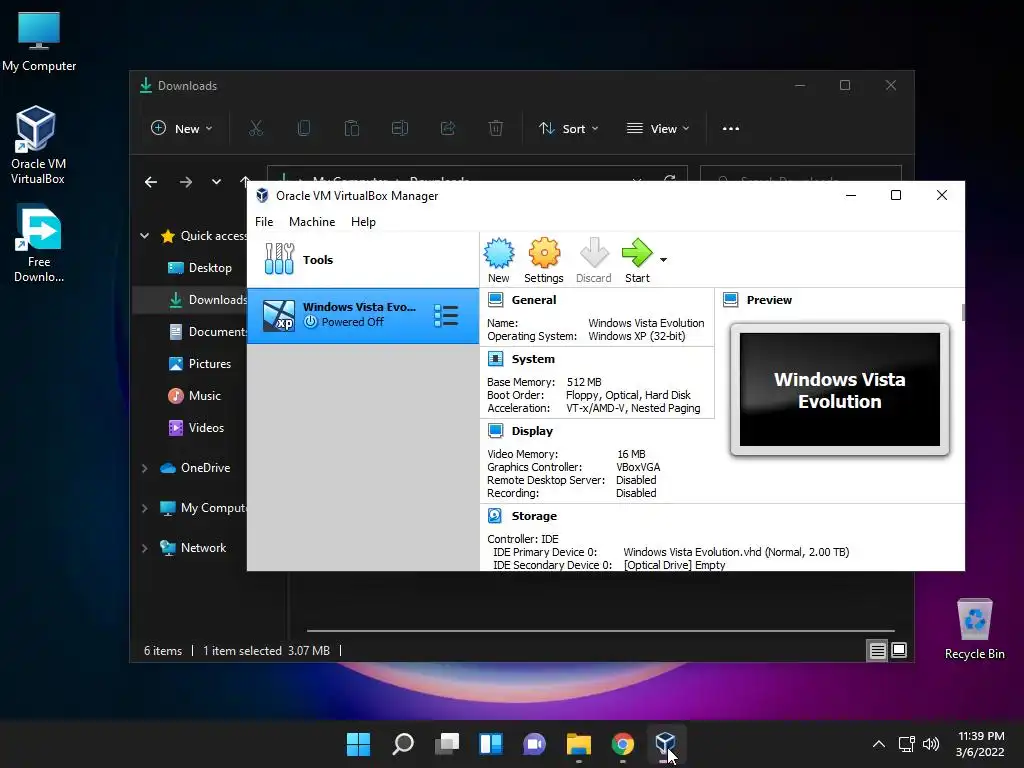
Task: Select Desktop in Explorer sidebar
Action: coord(202,268)
